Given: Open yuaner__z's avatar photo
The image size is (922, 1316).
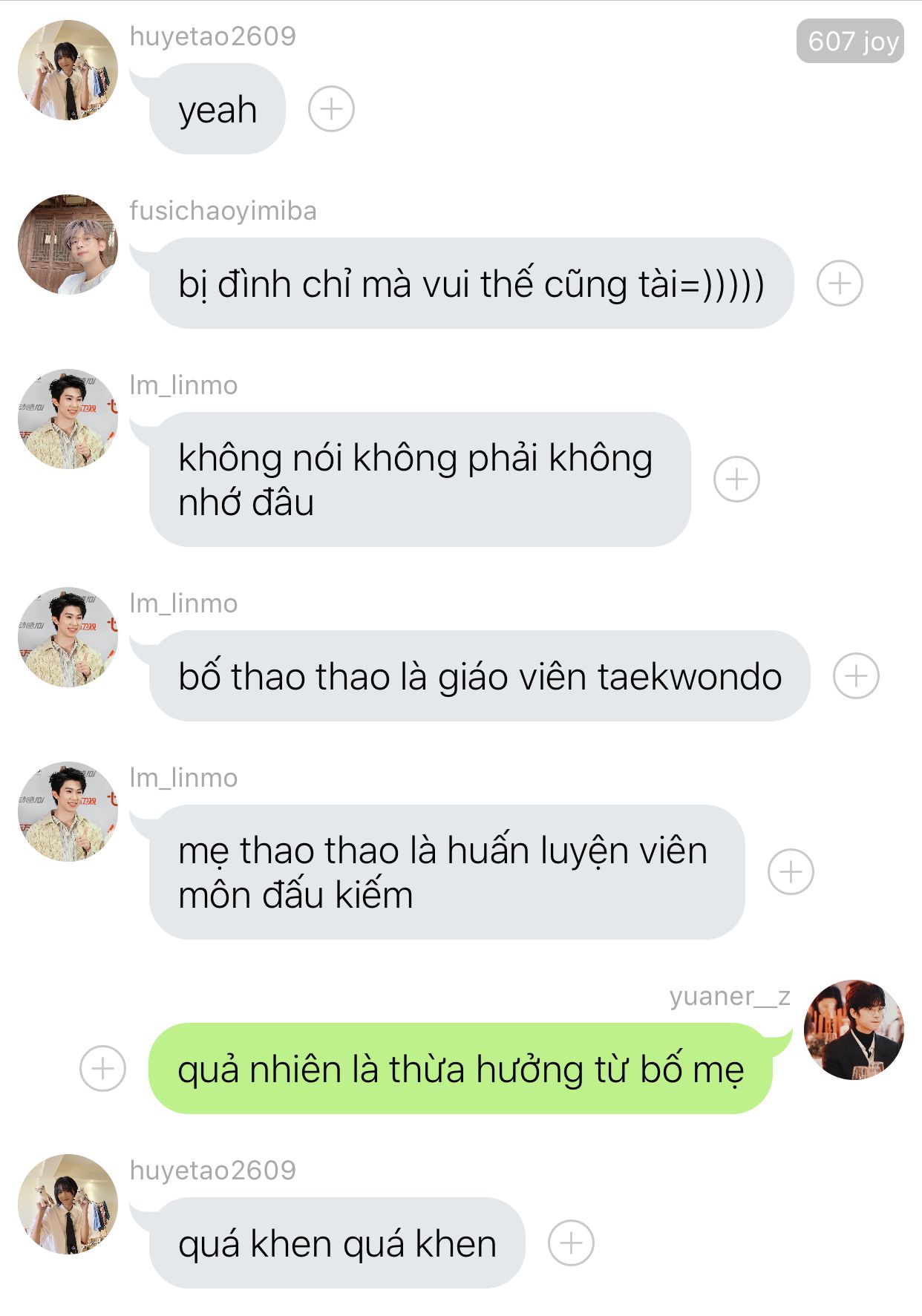Looking at the screenshot, I should pyautogui.click(x=854, y=1030).
